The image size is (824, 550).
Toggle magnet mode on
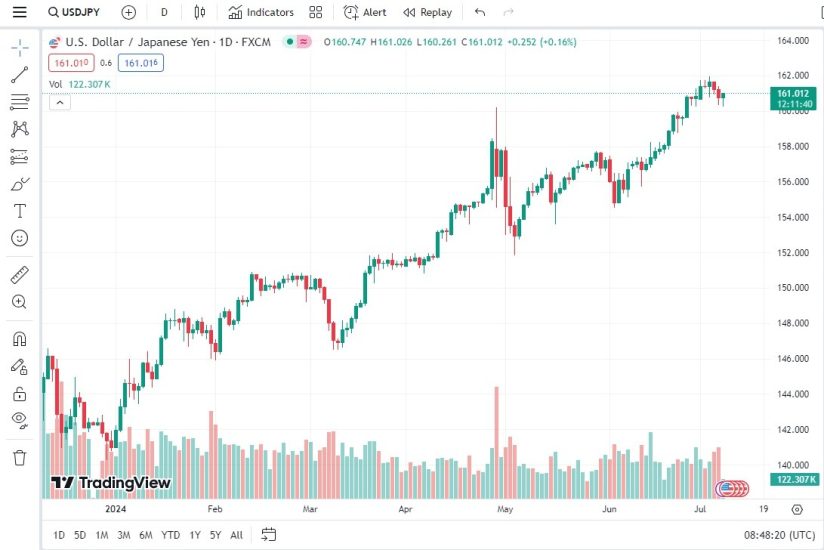[19, 339]
